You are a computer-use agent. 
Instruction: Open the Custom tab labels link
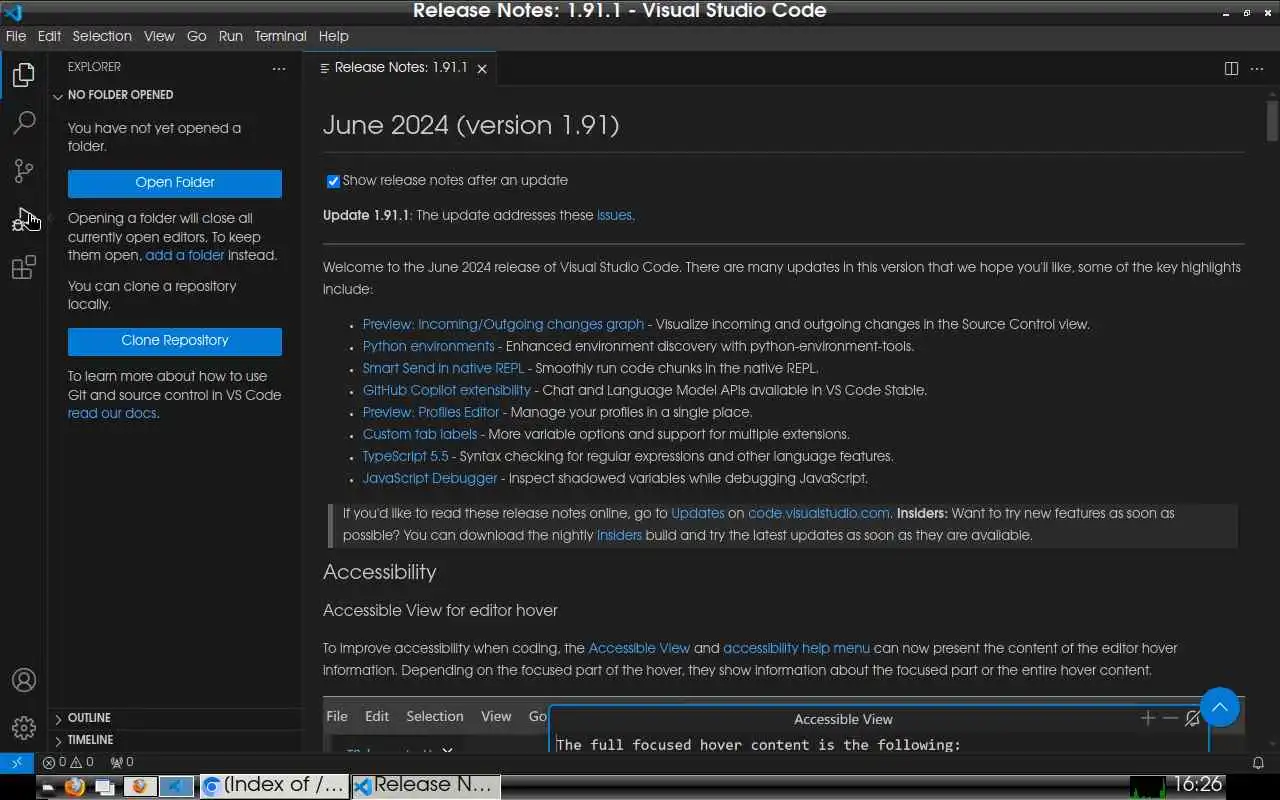point(420,434)
